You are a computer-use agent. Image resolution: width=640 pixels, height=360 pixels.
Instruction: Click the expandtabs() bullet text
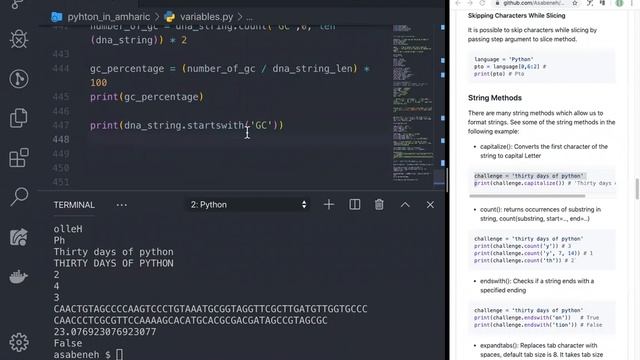(541, 350)
